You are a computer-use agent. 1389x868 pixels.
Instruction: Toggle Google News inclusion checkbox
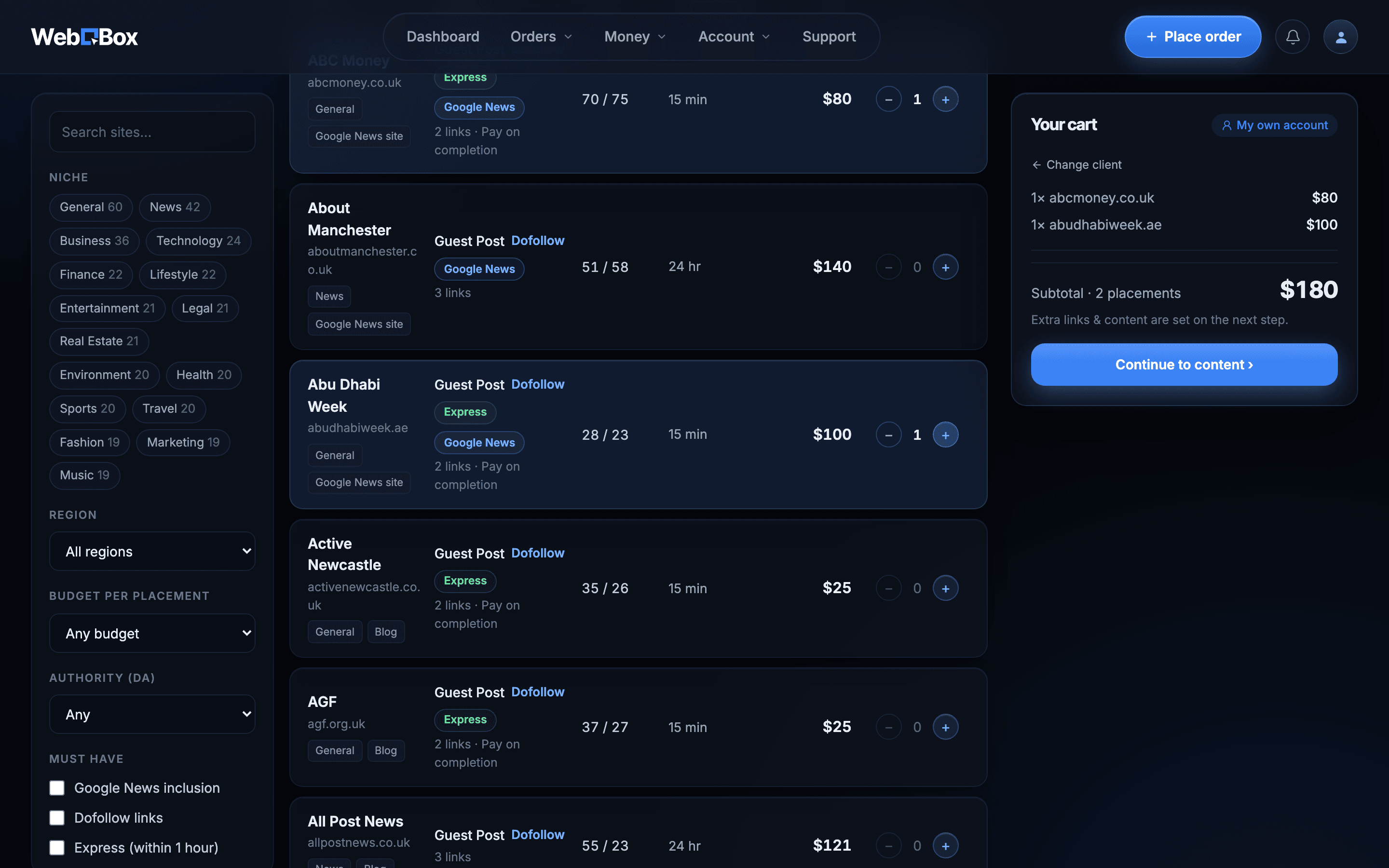tap(57, 787)
